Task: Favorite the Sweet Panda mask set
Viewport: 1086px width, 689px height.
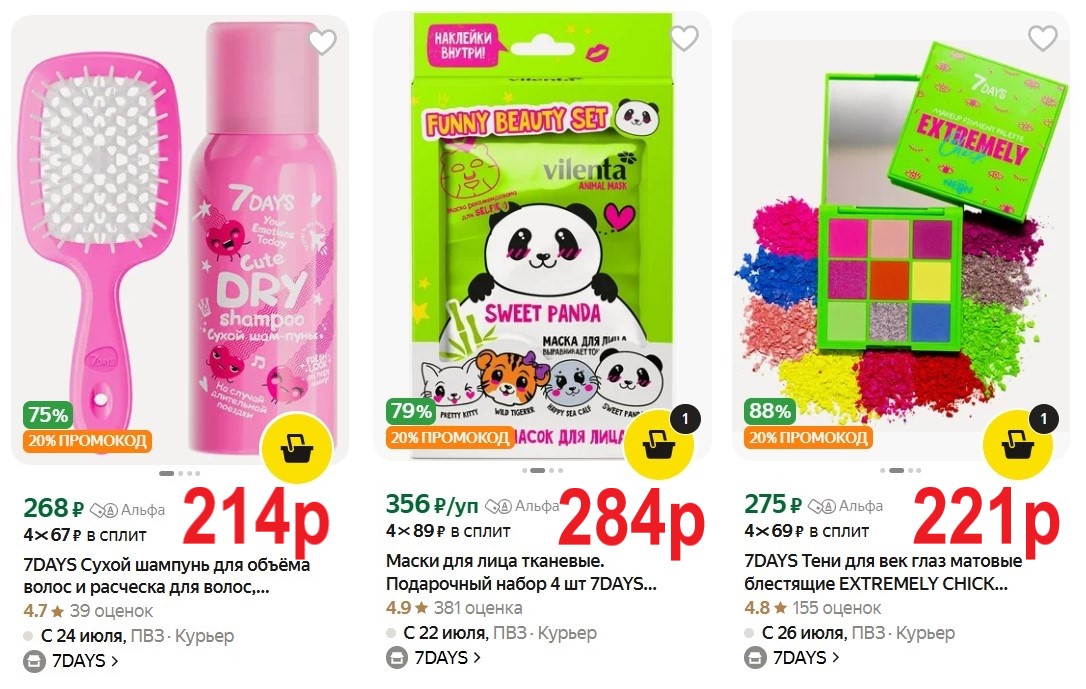Action: coord(684,38)
